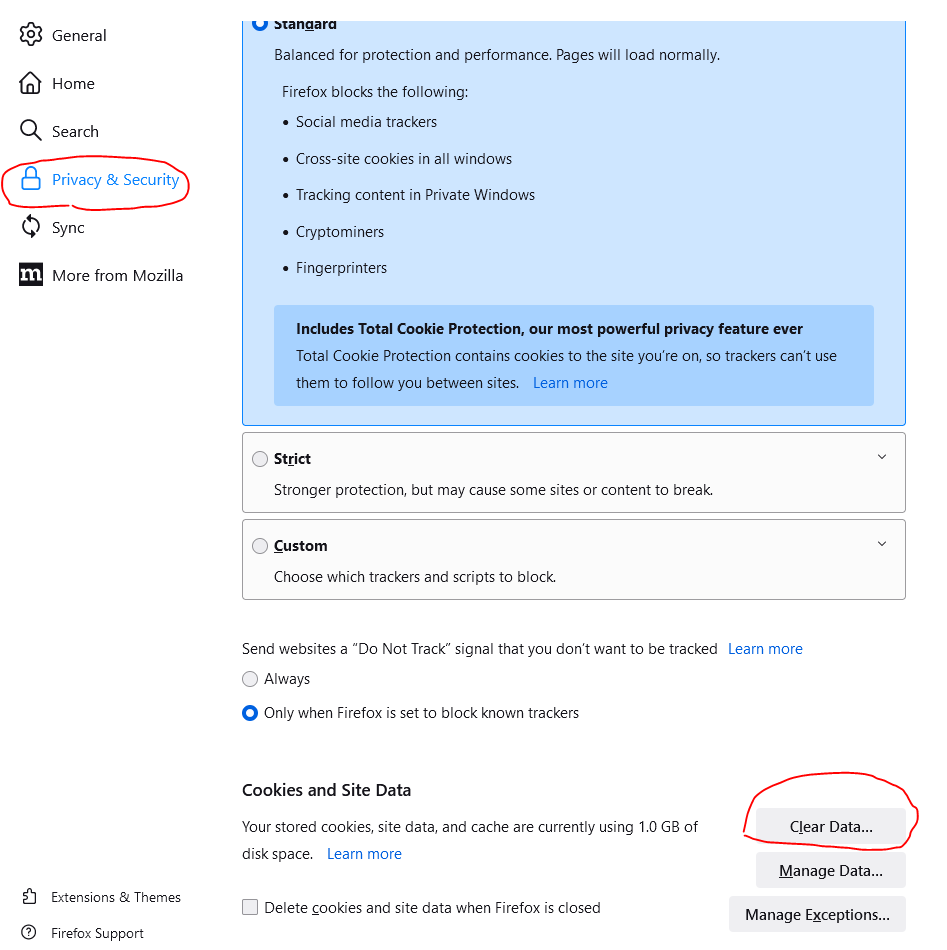Click the Clear Data button
Viewport: 947px width, 950px height.
(x=831, y=826)
